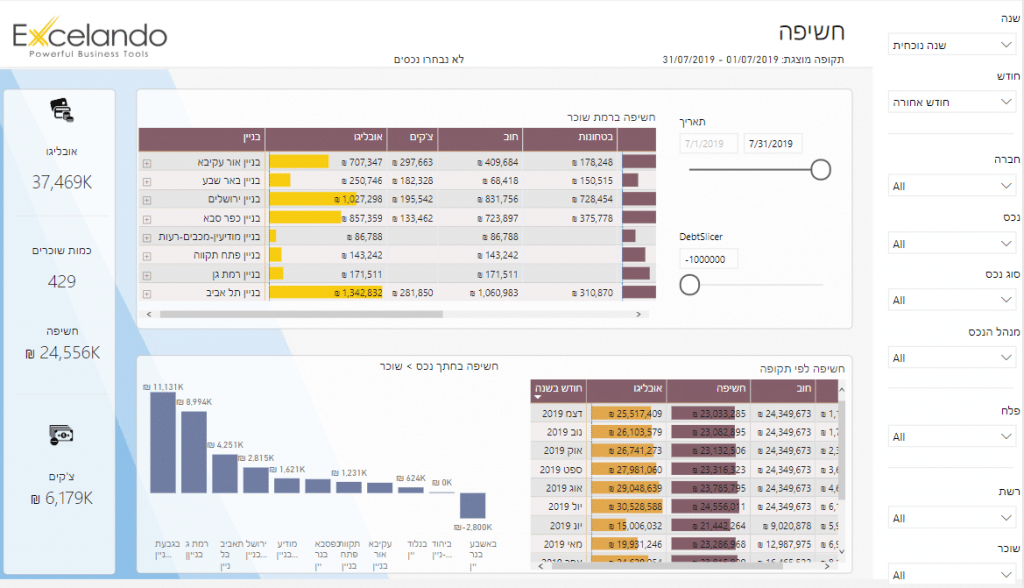Click the Excelando logo
This screenshot has height=588, width=1024.
(x=90, y=40)
